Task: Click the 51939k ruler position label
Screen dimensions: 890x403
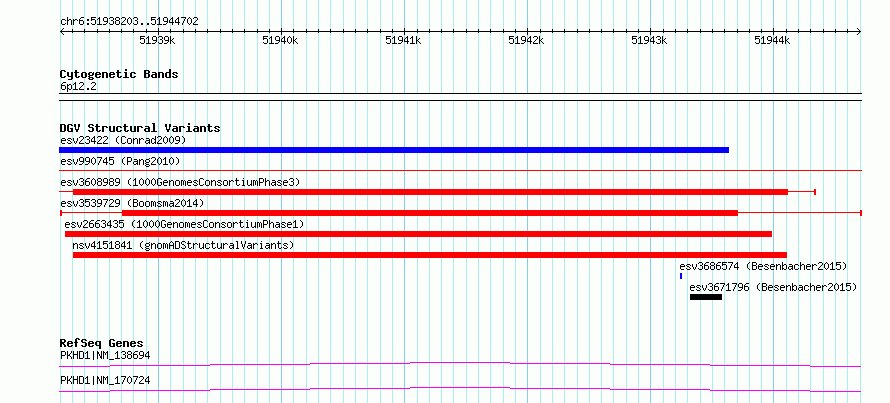Action: pos(157,40)
